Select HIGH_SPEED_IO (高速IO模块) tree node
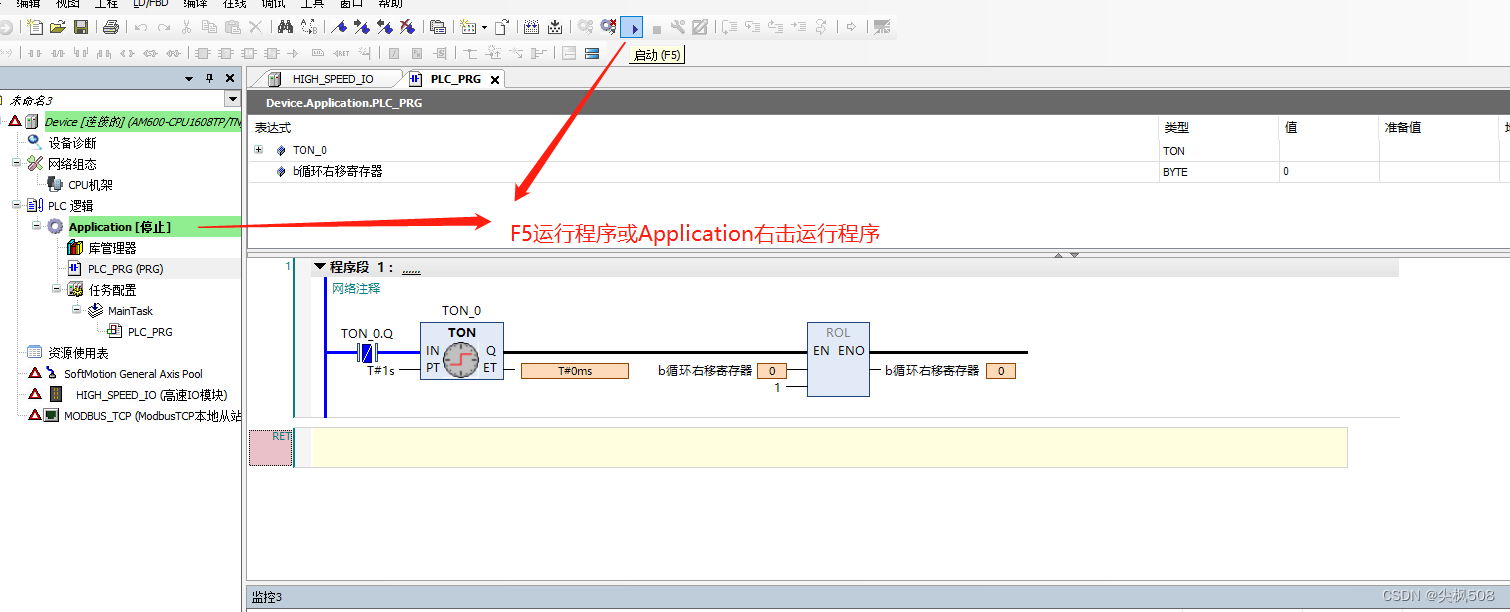The height and width of the screenshot is (612, 1510). pos(151,395)
